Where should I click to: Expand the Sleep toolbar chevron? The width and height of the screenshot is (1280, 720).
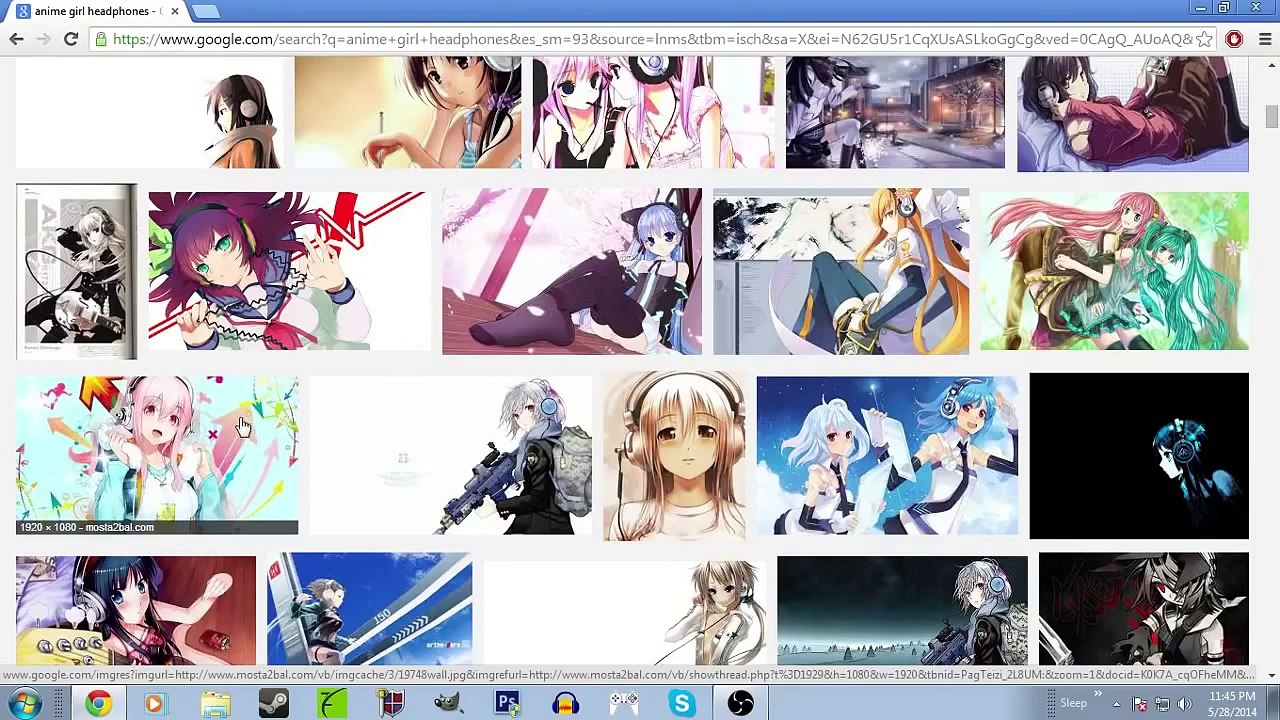pos(1098,695)
